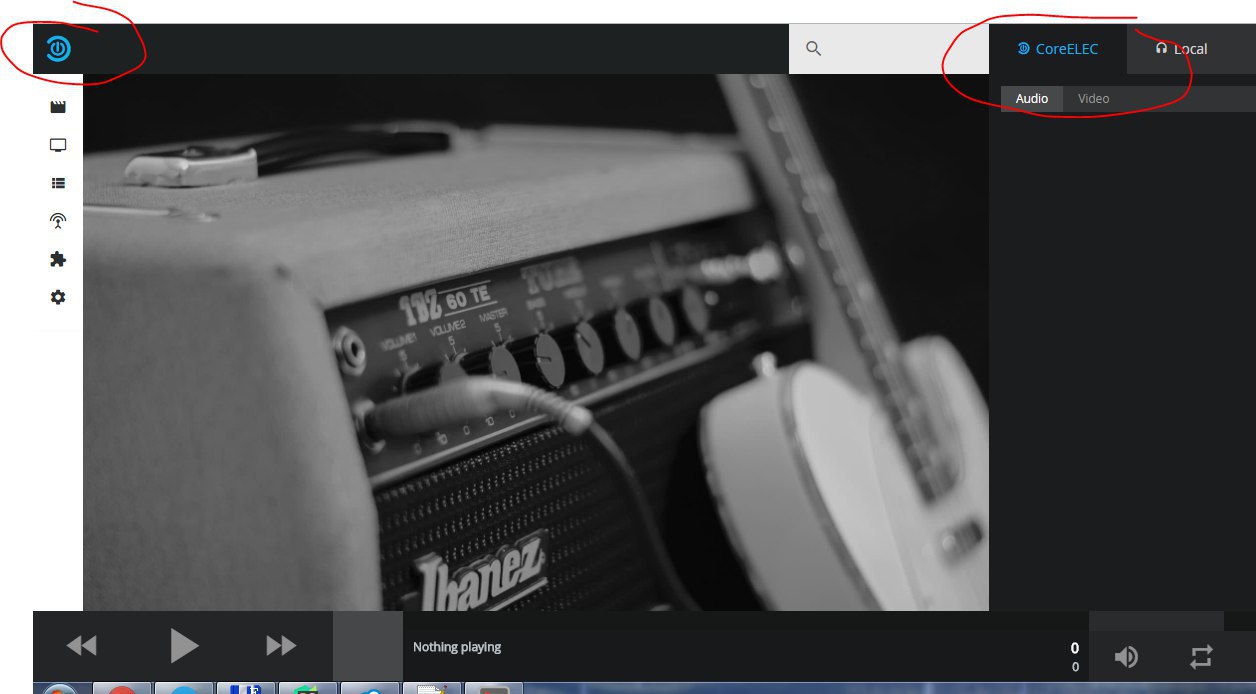Screen dimensions: 1256x694
Task: Open Settings gear icon in sidebar
Action: click(58, 297)
